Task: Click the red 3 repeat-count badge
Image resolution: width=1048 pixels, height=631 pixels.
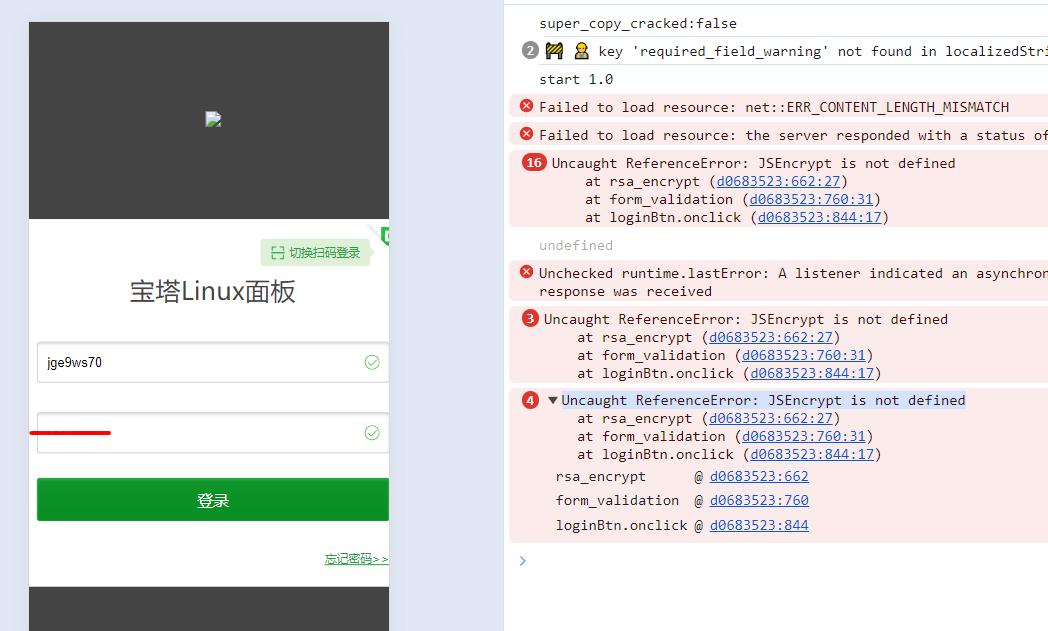Action: point(529,318)
